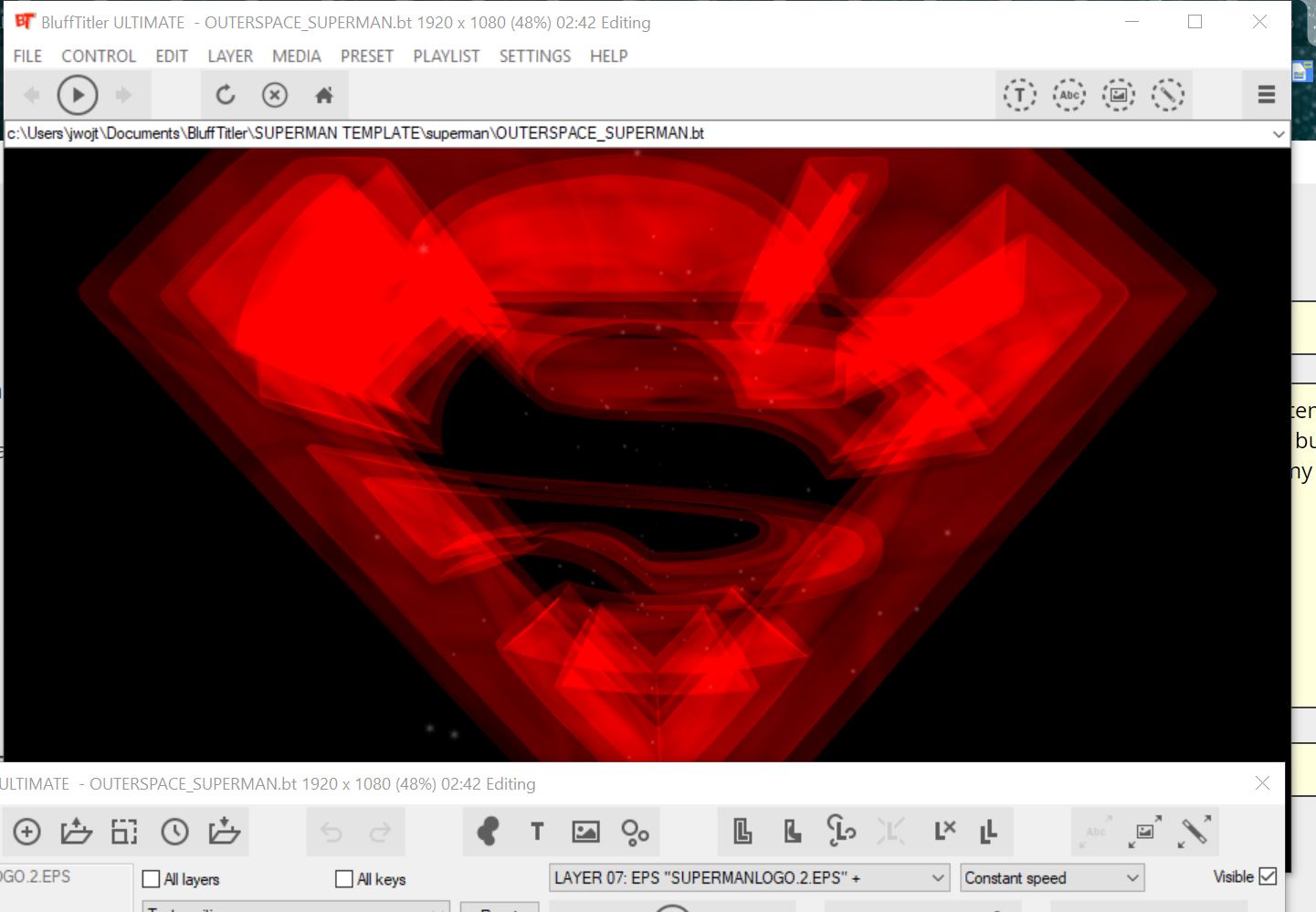The height and width of the screenshot is (912, 1316).
Task: Add a picture layer with dashed image icon
Action: coord(1119,95)
